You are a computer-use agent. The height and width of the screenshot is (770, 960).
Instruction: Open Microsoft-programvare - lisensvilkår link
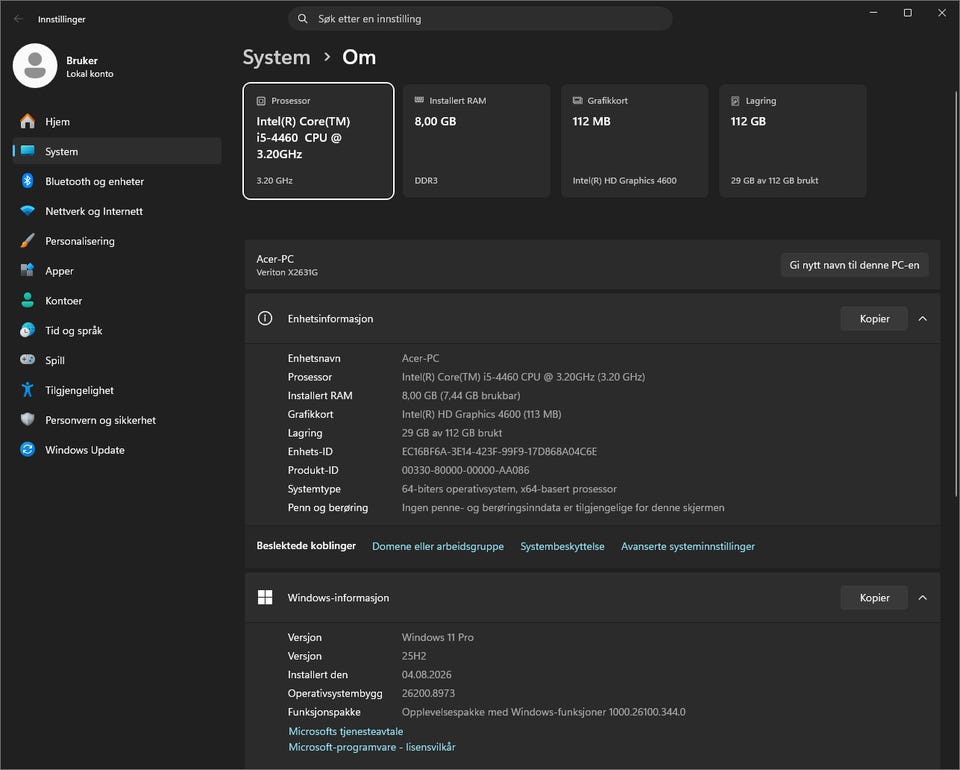coord(372,747)
